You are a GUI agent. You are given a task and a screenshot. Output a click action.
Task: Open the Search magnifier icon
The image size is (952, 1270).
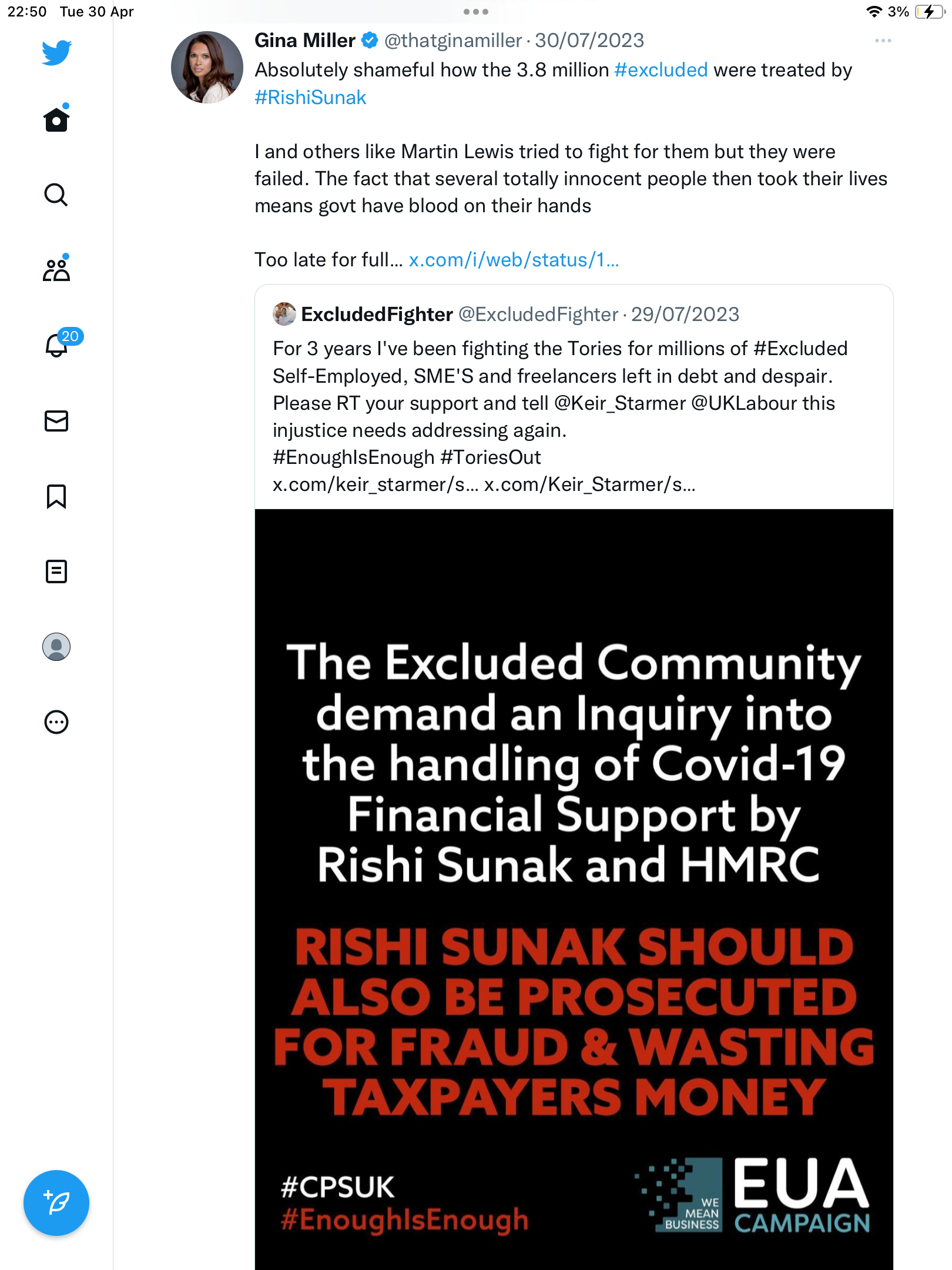tap(56, 195)
